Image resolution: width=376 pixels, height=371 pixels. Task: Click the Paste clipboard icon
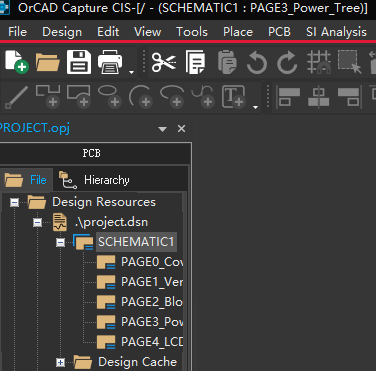pos(227,62)
